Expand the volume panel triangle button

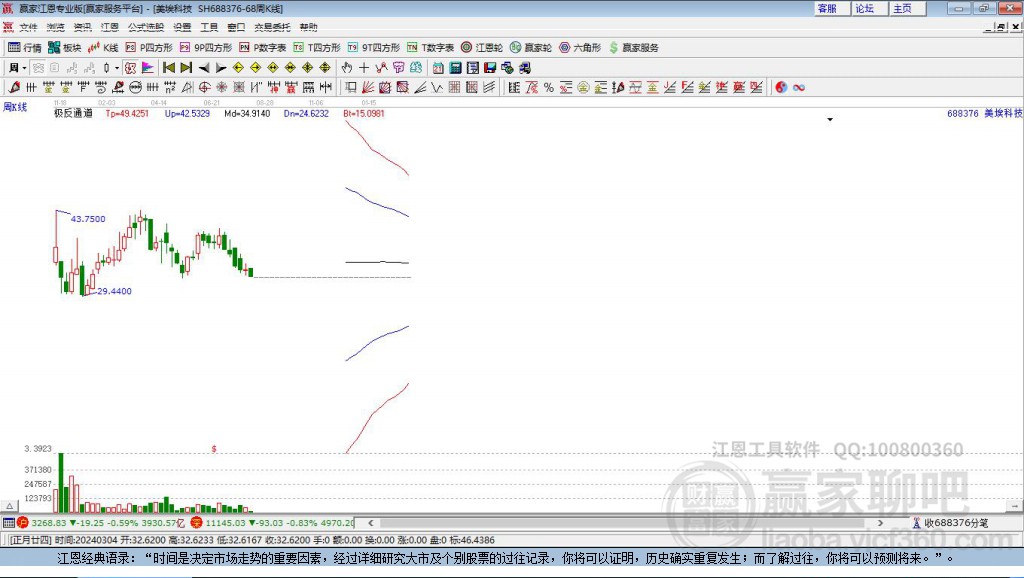[x=9, y=506]
